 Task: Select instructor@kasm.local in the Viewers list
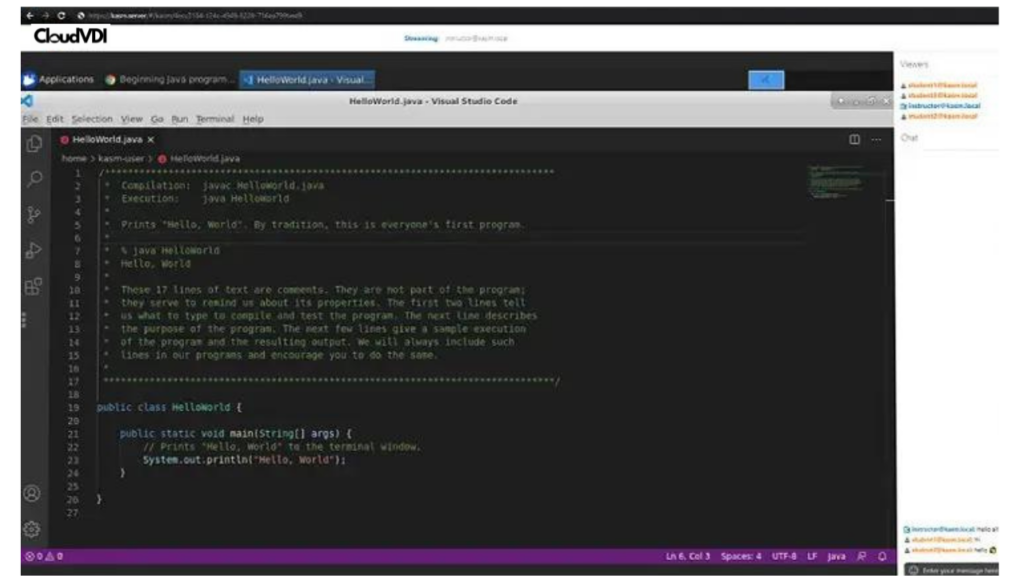pyautogui.click(x=940, y=106)
